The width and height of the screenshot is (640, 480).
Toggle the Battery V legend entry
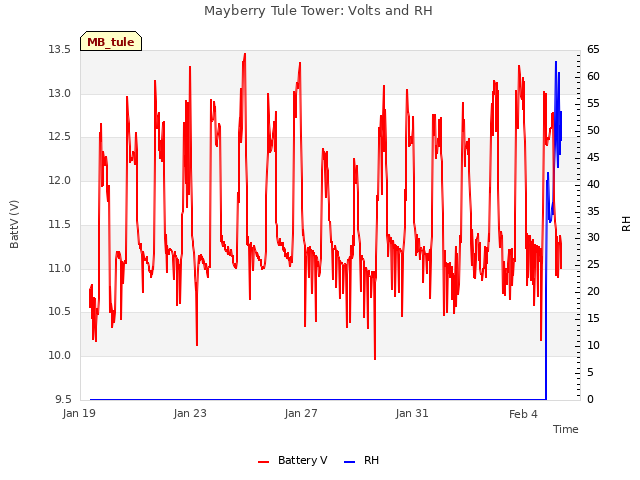pos(293,460)
